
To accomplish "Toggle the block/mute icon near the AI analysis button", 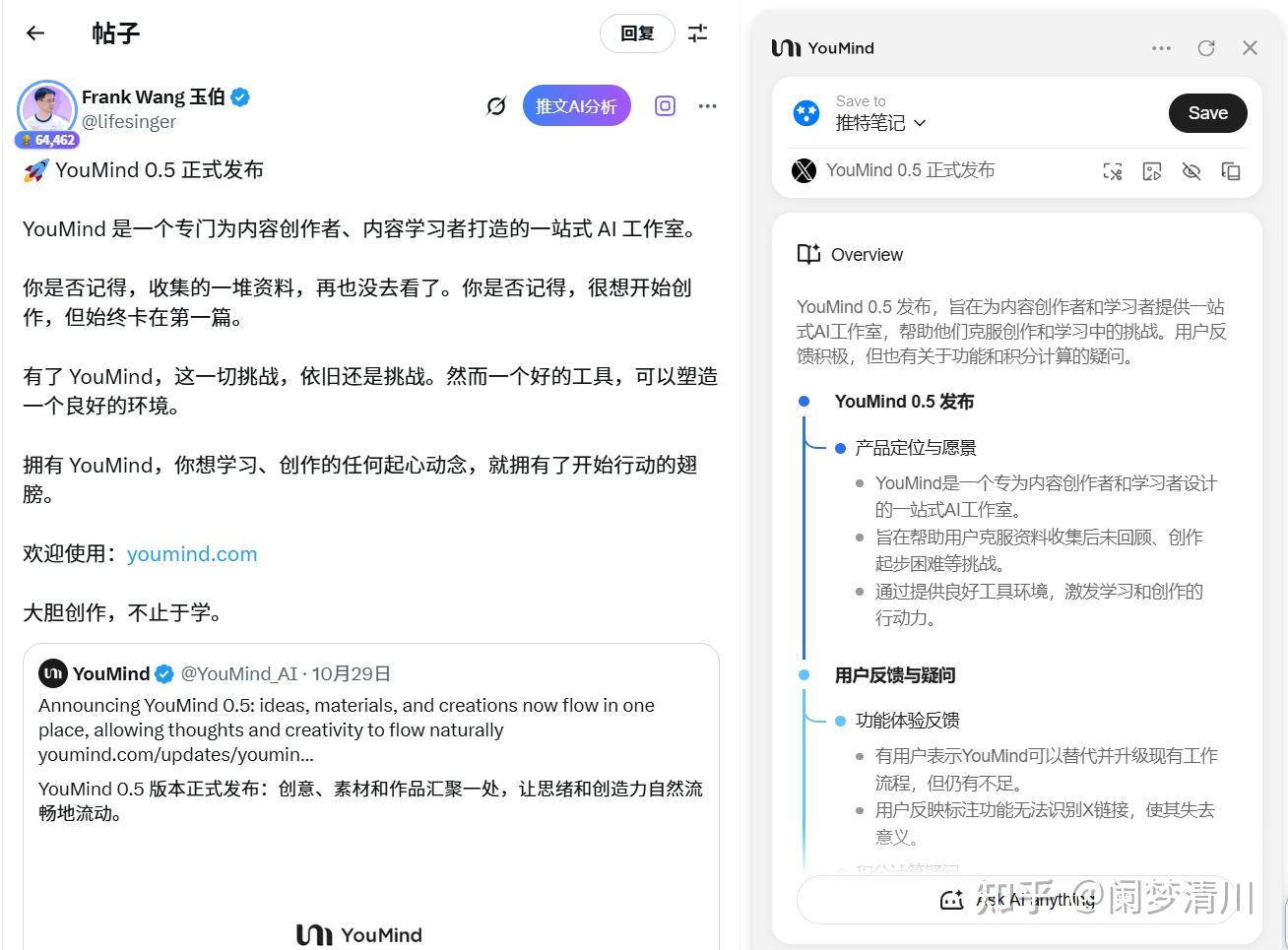I will point(495,105).
